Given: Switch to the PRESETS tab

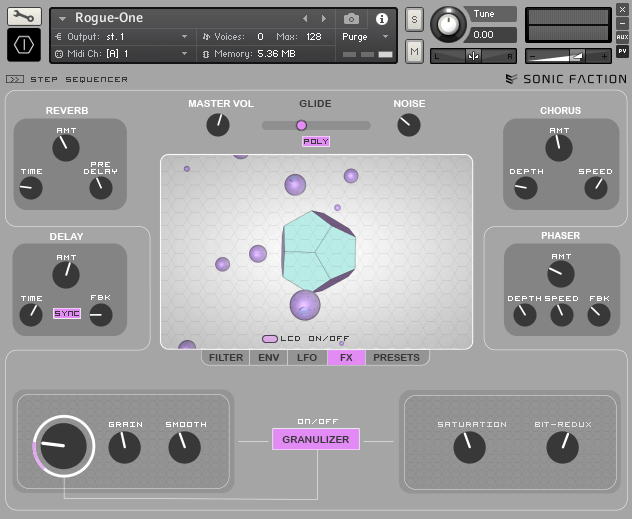Looking at the screenshot, I should (396, 357).
